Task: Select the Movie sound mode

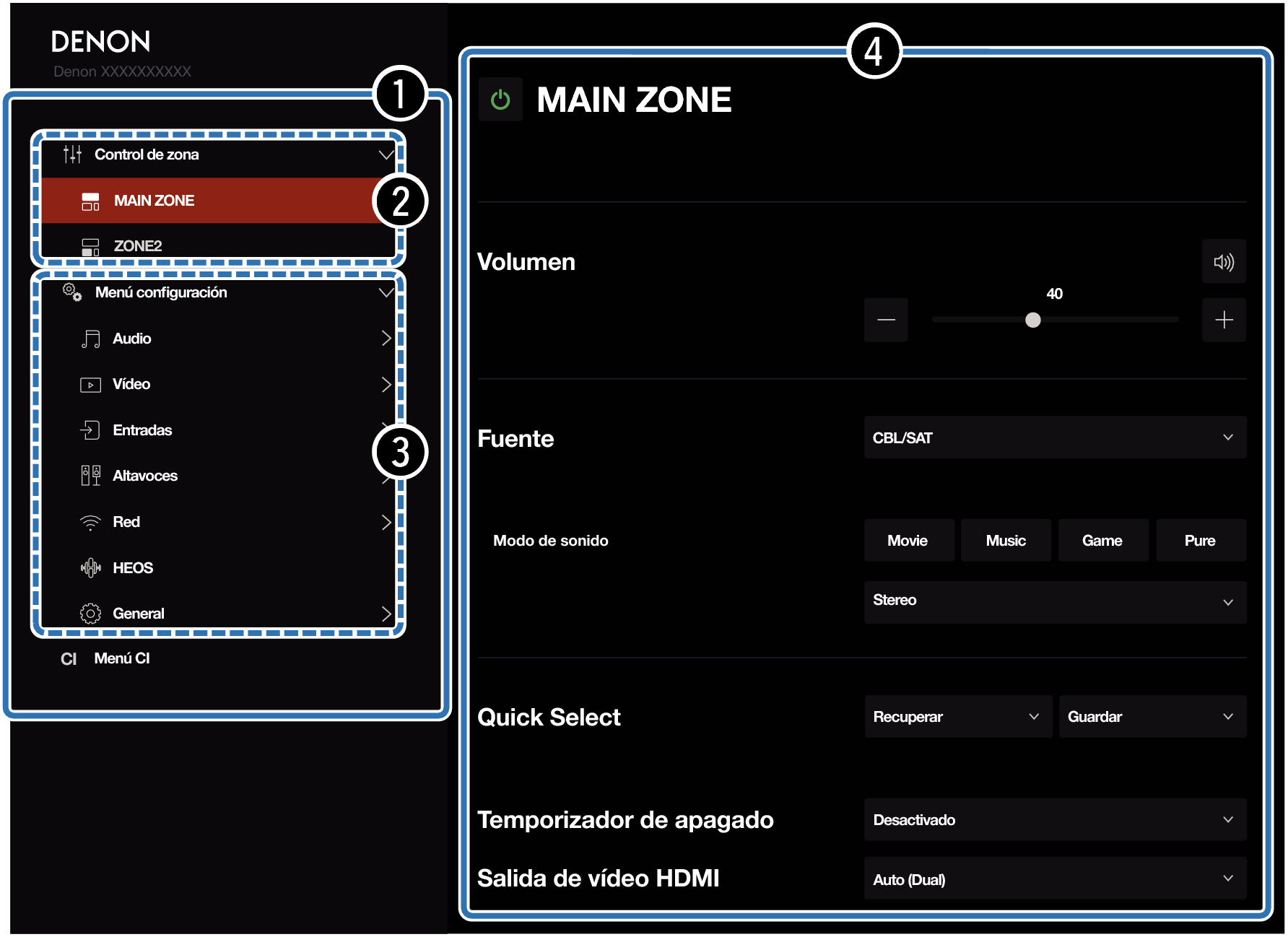Action: 908,541
